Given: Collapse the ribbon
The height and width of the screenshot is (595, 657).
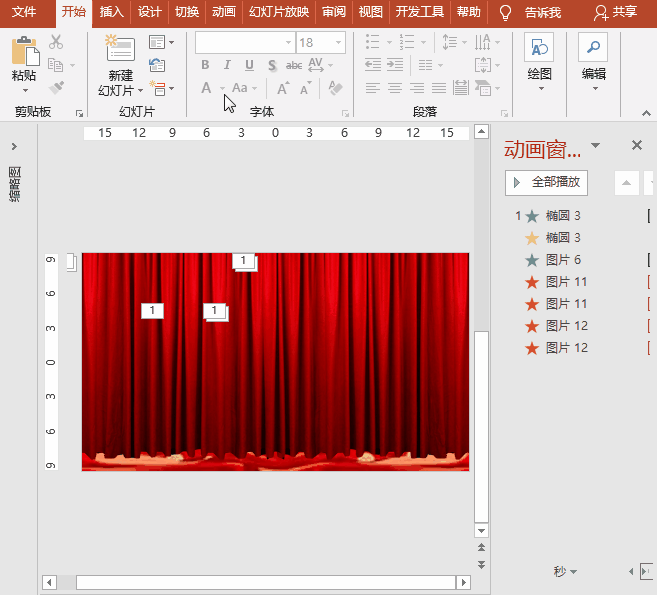Looking at the screenshot, I should [x=646, y=113].
